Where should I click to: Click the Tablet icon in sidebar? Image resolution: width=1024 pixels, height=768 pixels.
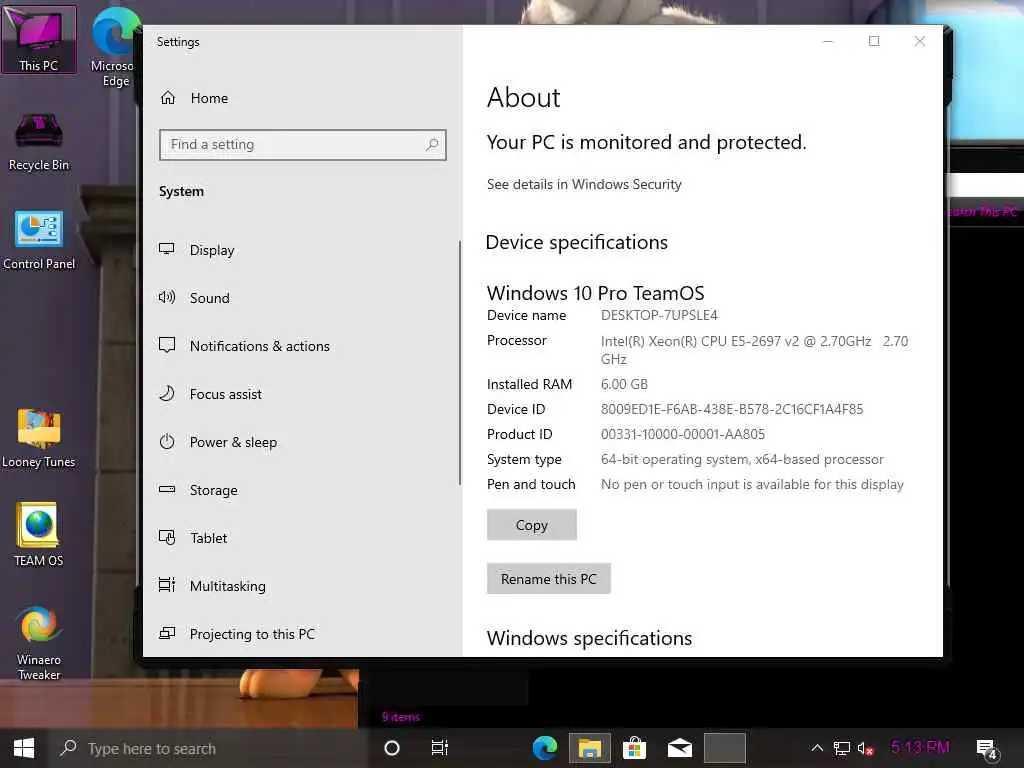(x=167, y=537)
